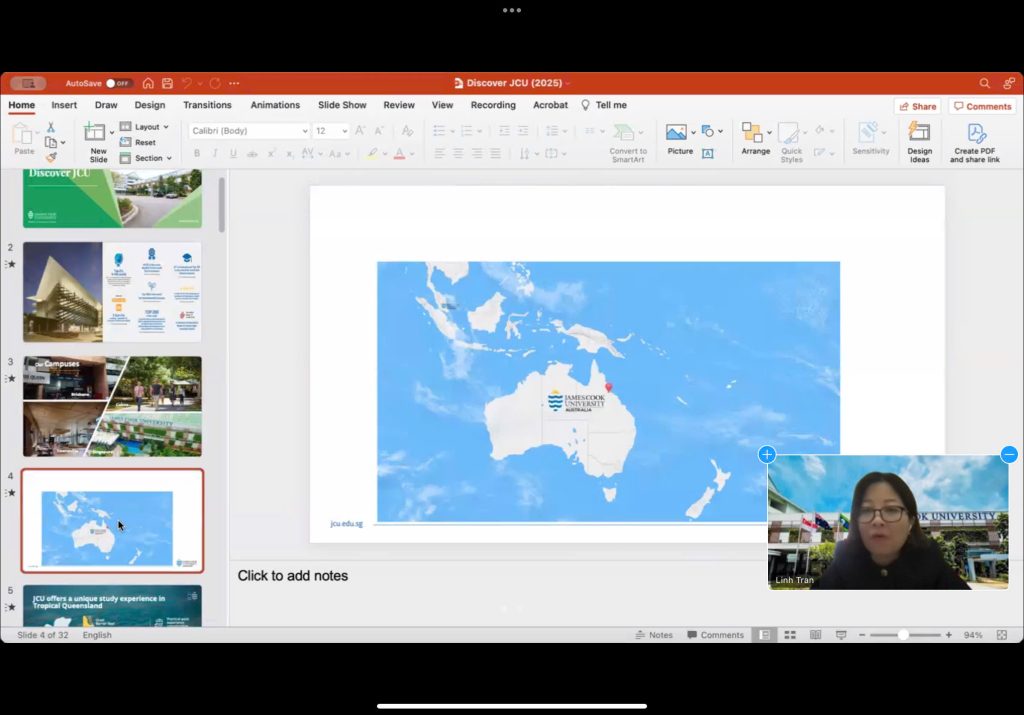Screen dimensions: 1024x715
Task: Toggle center text alignment
Action: 458,153
